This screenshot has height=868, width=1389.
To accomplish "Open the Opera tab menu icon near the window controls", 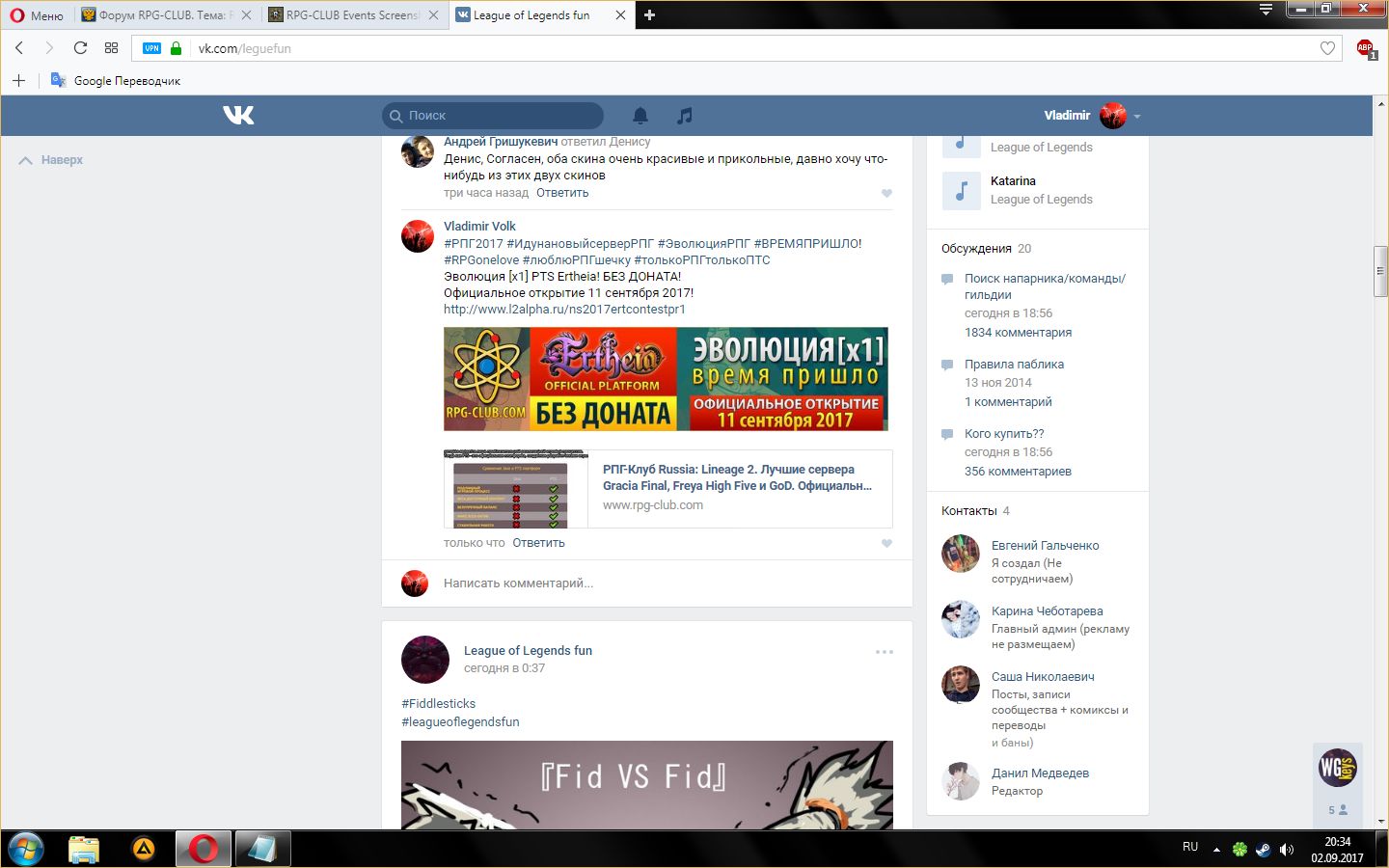I will pyautogui.click(x=1266, y=10).
